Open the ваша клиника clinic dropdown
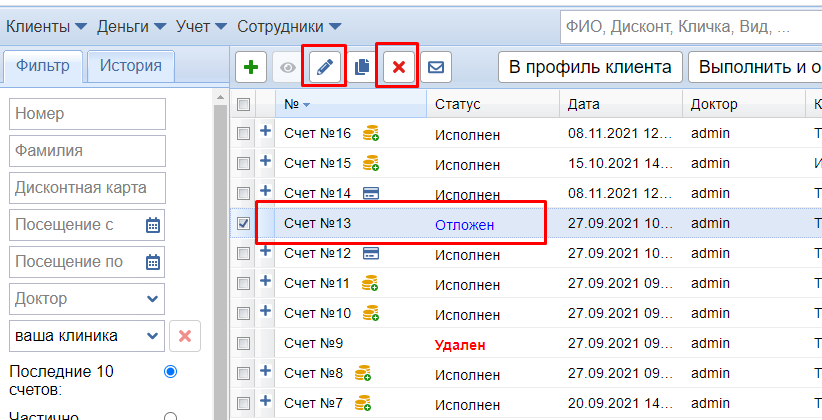Screen dimensions: 822x420 tap(152, 336)
